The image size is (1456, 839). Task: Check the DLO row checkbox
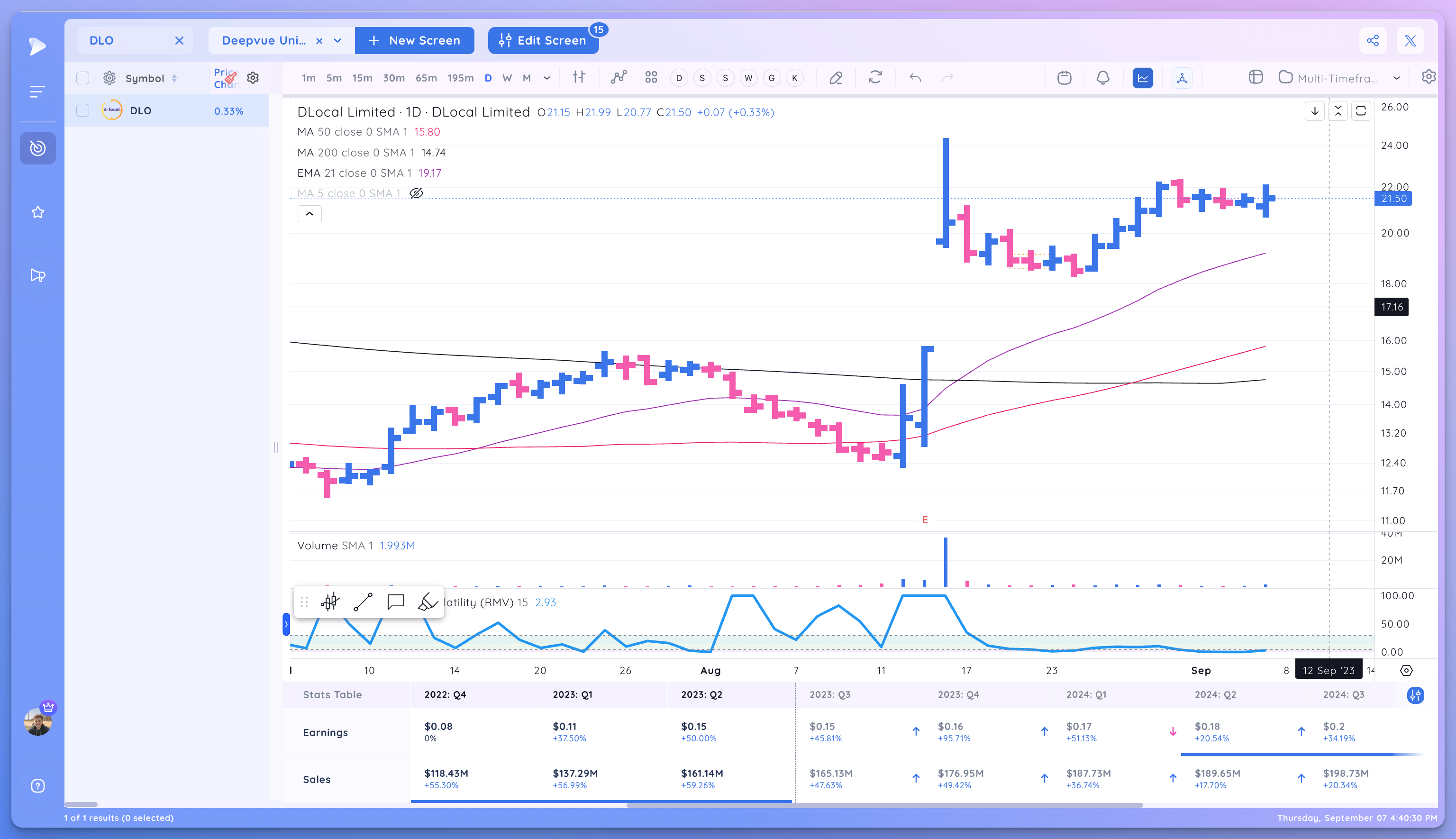click(83, 110)
